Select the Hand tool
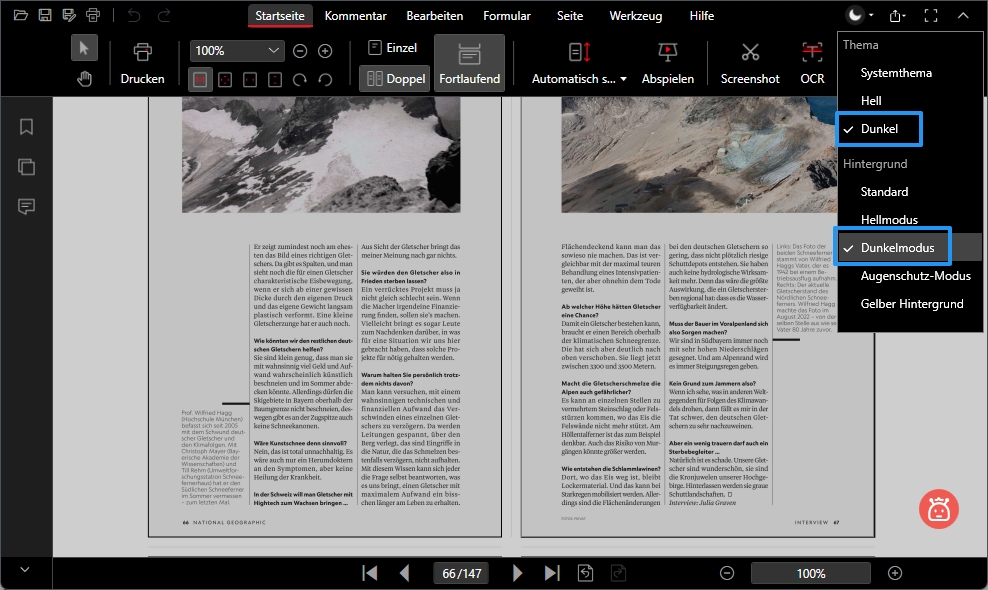The height and width of the screenshot is (590, 988). [x=85, y=77]
